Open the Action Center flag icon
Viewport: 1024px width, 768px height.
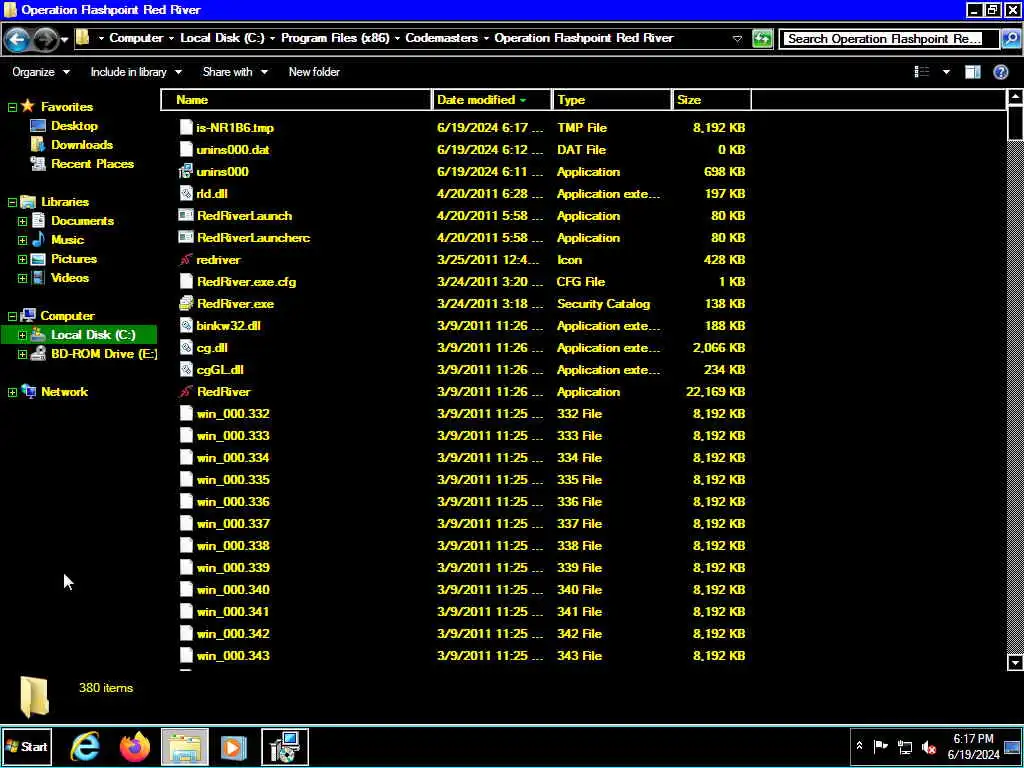pos(881,746)
